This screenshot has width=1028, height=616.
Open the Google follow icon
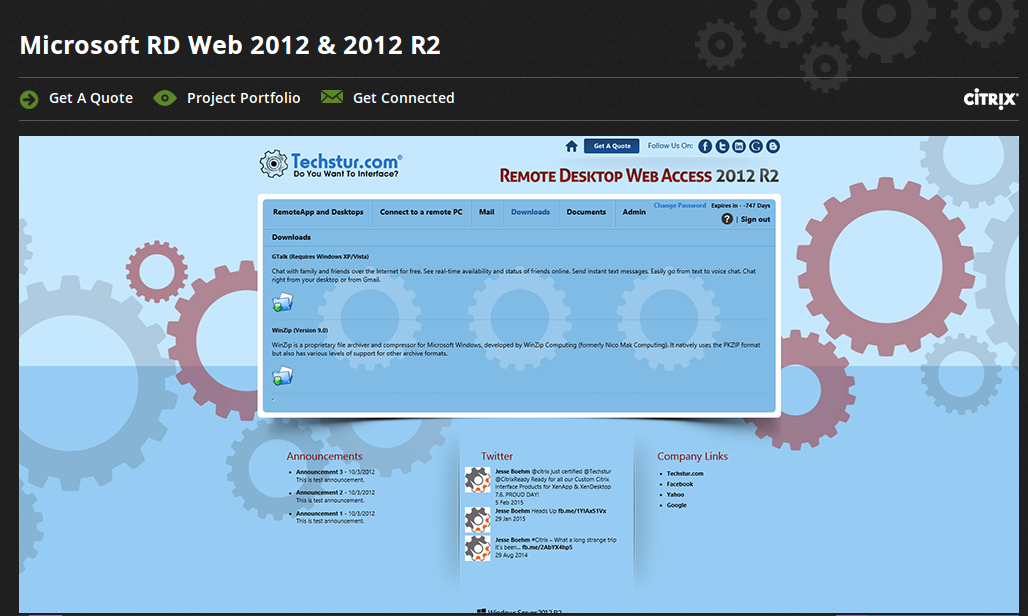pyautogui.click(x=756, y=146)
